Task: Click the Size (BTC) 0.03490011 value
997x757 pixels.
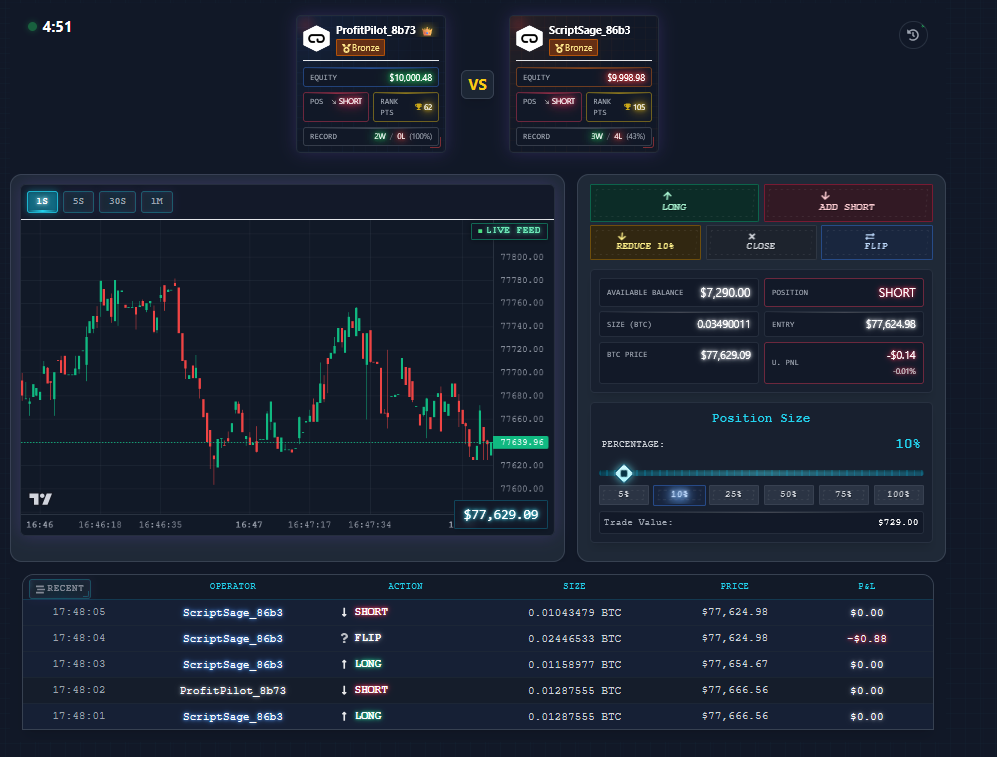Action: 724,324
